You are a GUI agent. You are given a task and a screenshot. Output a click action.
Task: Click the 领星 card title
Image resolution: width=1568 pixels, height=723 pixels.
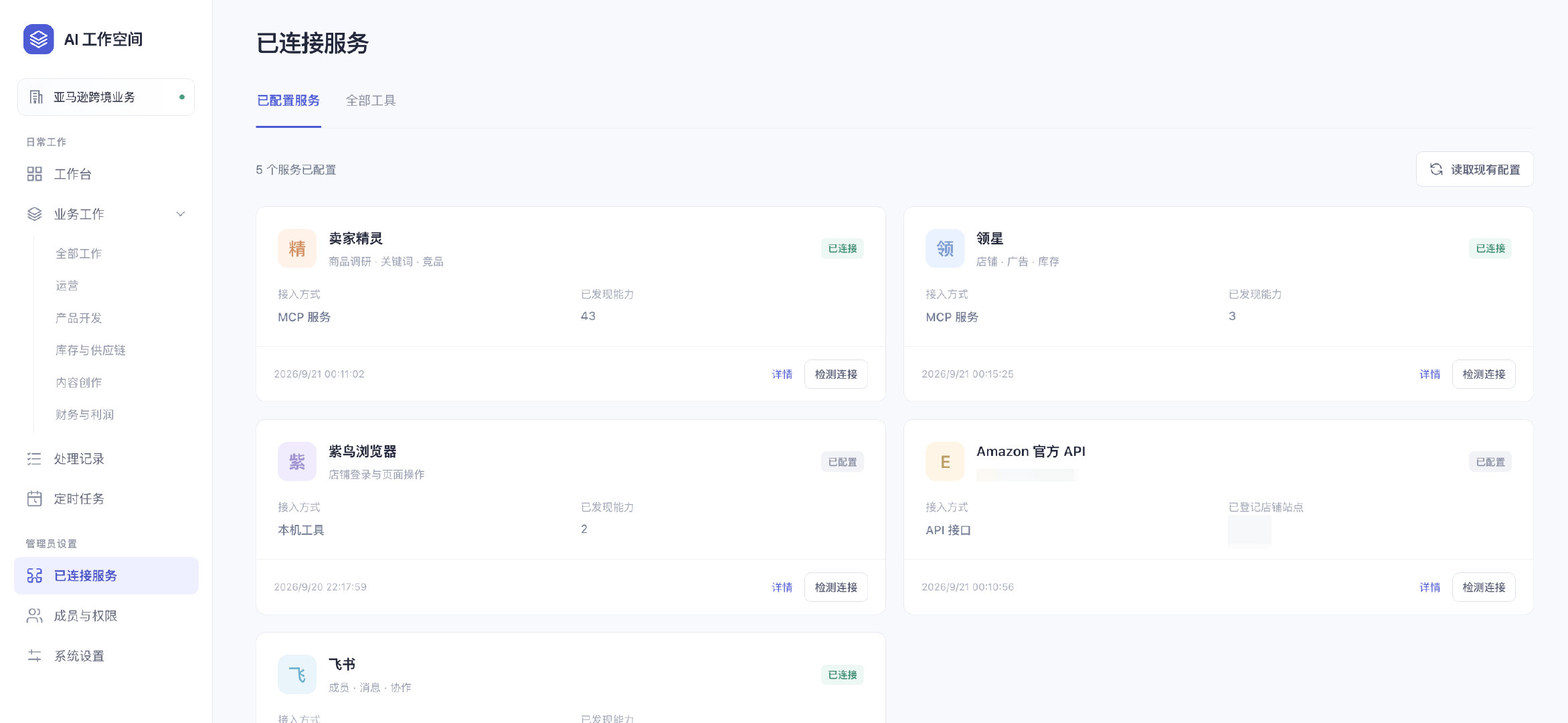point(990,238)
